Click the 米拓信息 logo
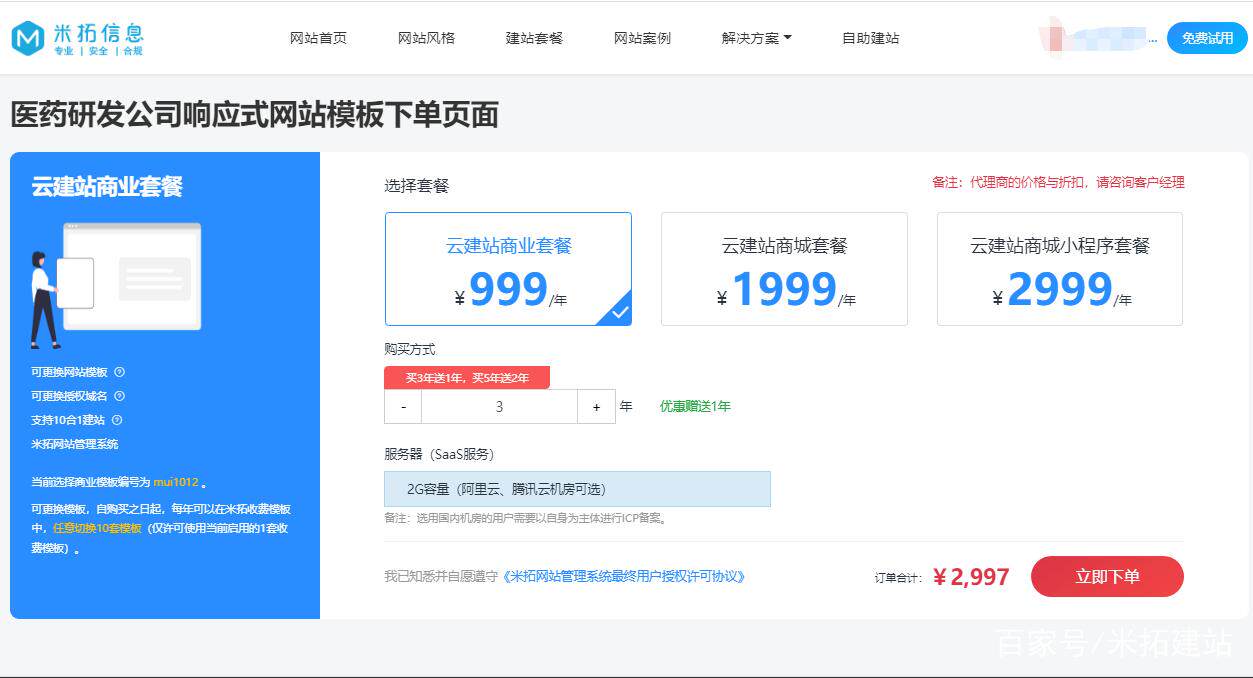 point(77,38)
